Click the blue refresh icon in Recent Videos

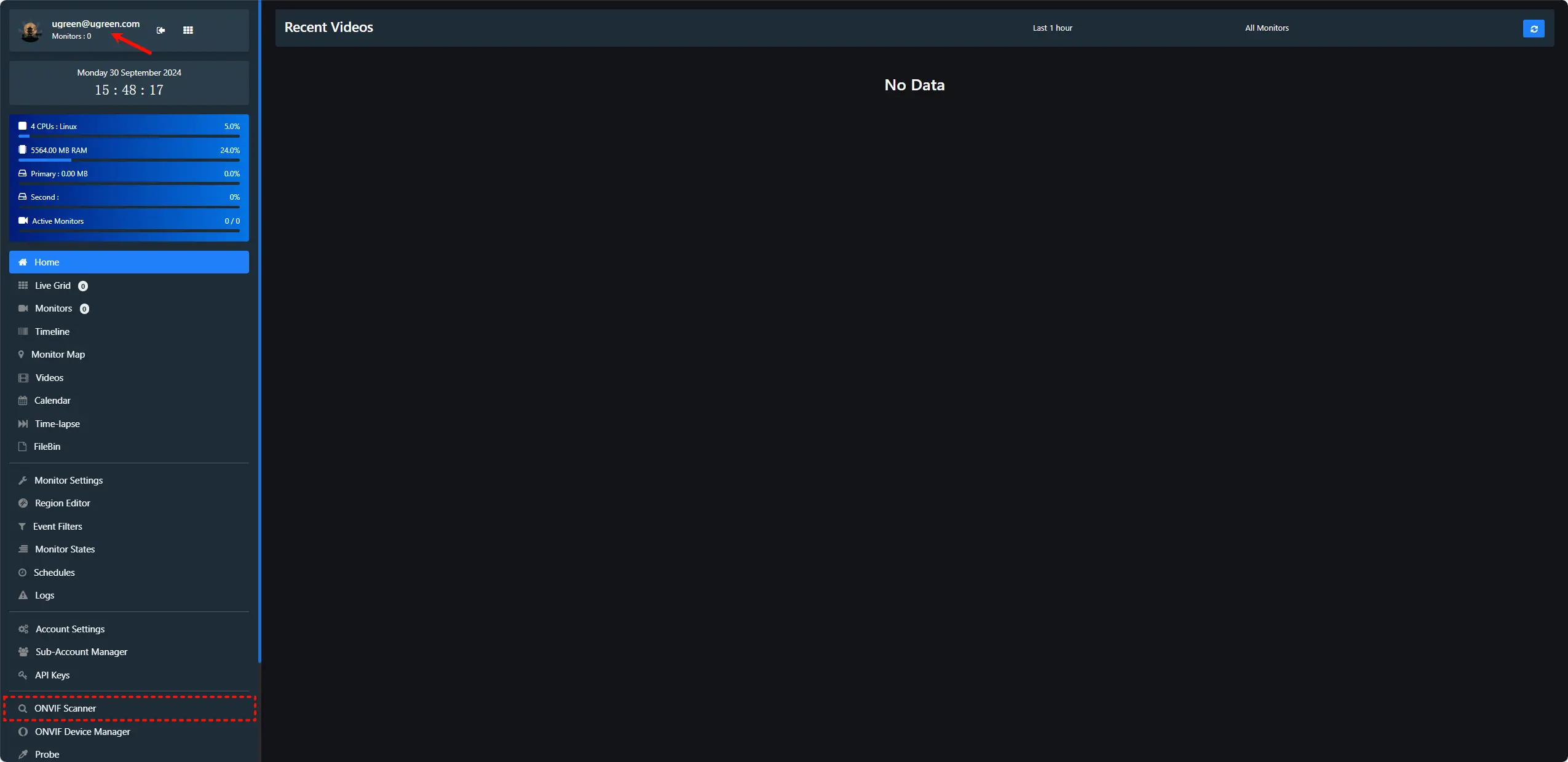point(1534,28)
